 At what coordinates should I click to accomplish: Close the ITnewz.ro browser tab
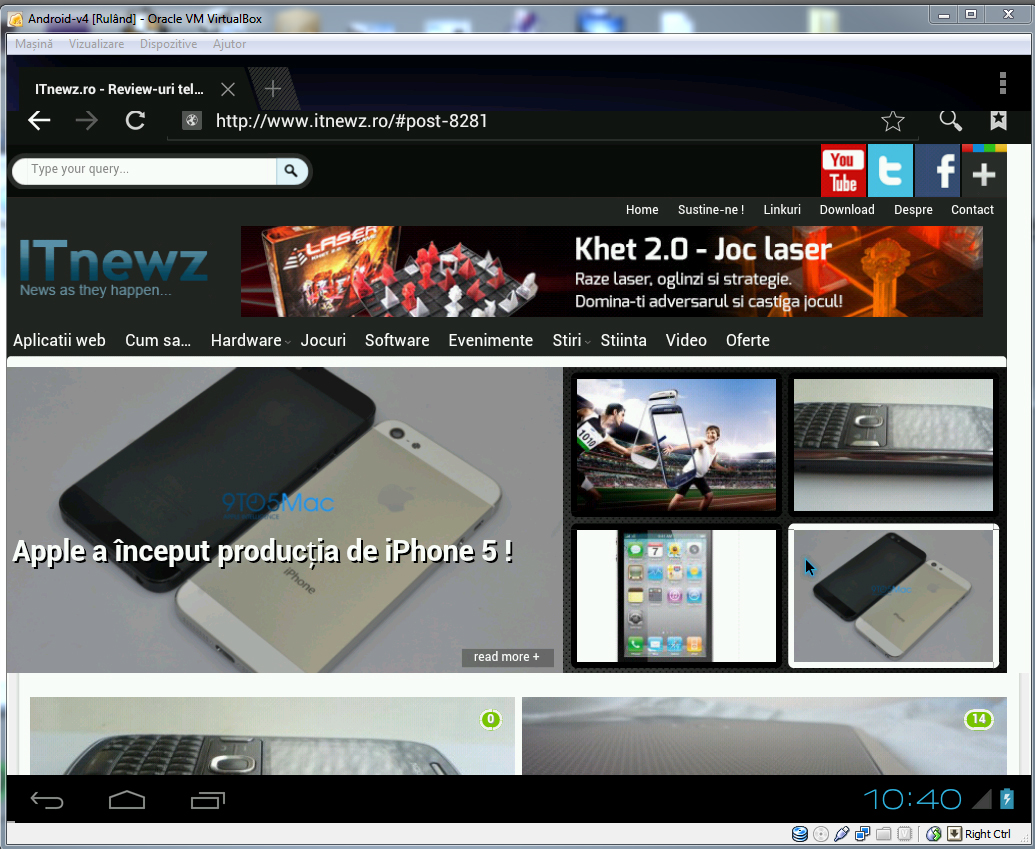pyautogui.click(x=228, y=90)
